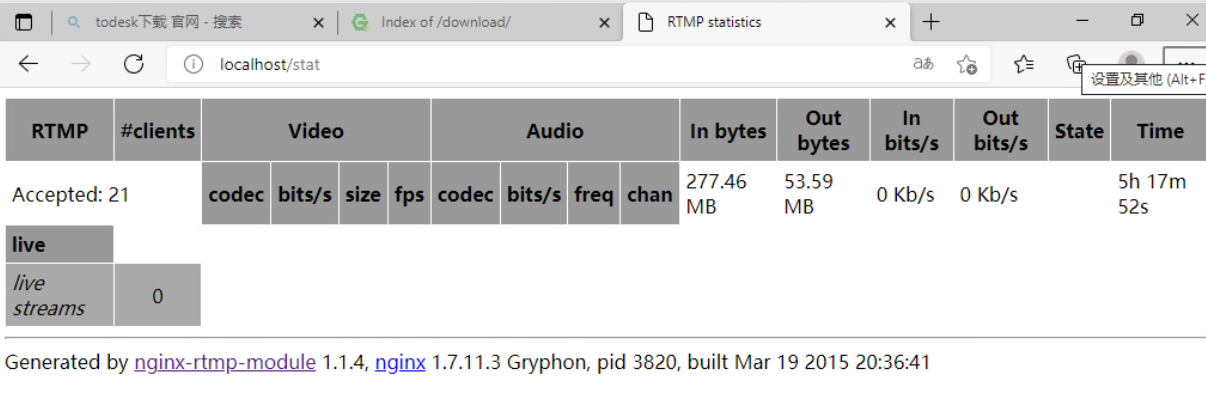The height and width of the screenshot is (401, 1206).
Task: Open the nginx-rtmp-module link
Action: [225, 362]
